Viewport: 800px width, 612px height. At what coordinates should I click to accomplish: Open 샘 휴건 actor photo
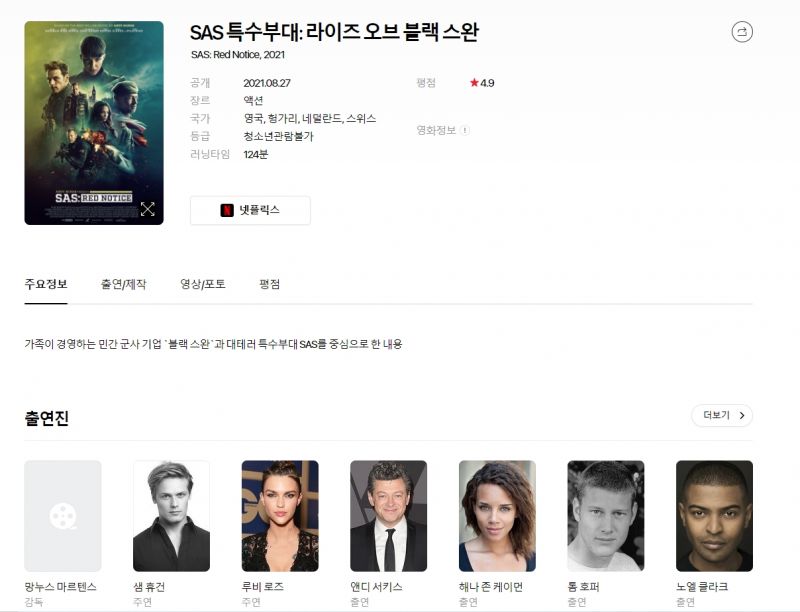pyautogui.click(x=171, y=516)
